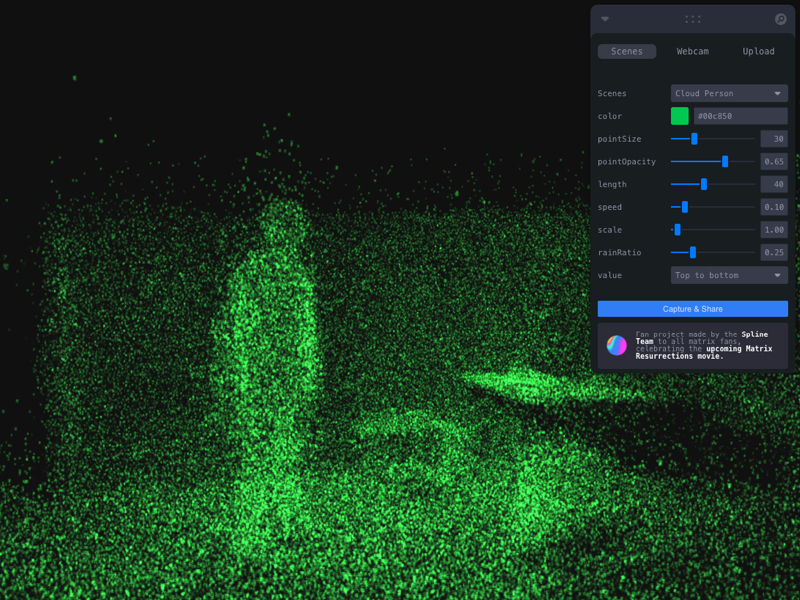800x600 pixels.
Task: Collapse the control panel with the arrow icon
Action: tap(605, 19)
